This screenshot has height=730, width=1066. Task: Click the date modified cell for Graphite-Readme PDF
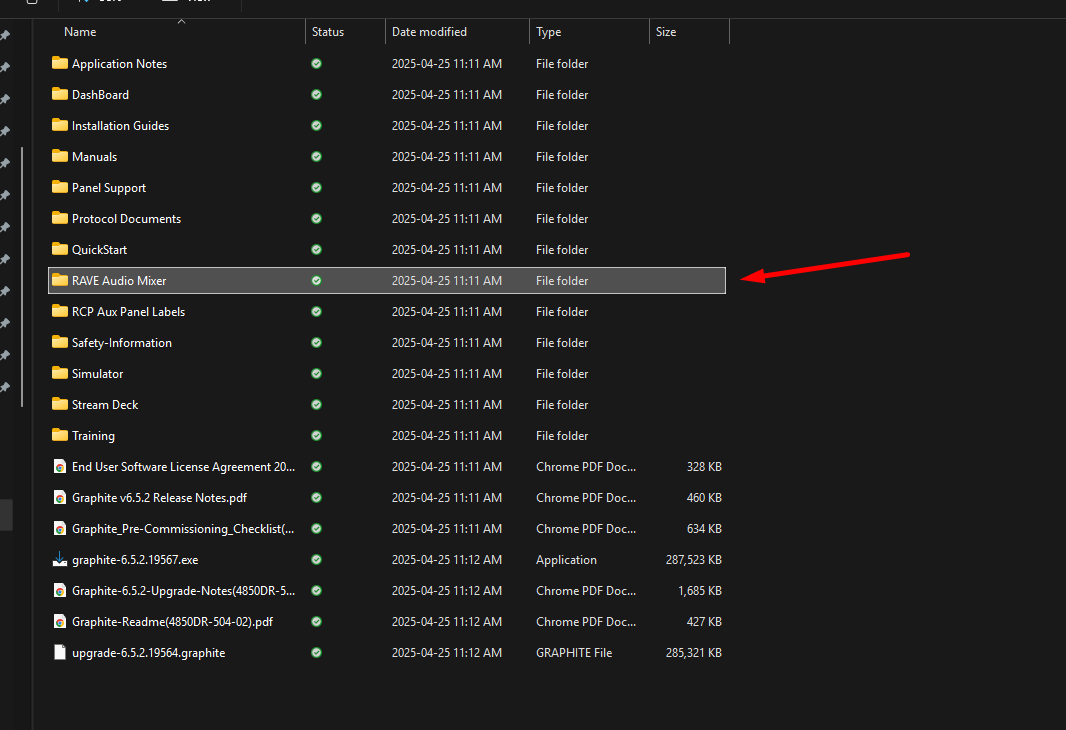[x=447, y=621]
